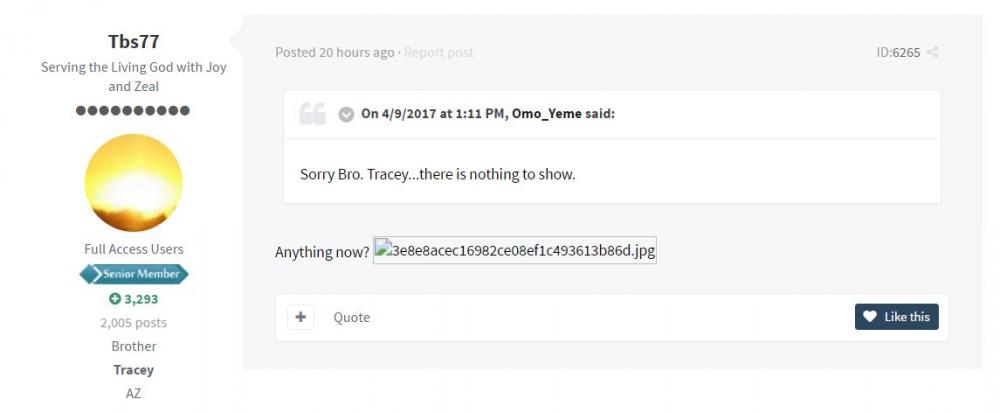1000x413 pixels.
Task: View the "2,005 posts" count
Action: 133,323
